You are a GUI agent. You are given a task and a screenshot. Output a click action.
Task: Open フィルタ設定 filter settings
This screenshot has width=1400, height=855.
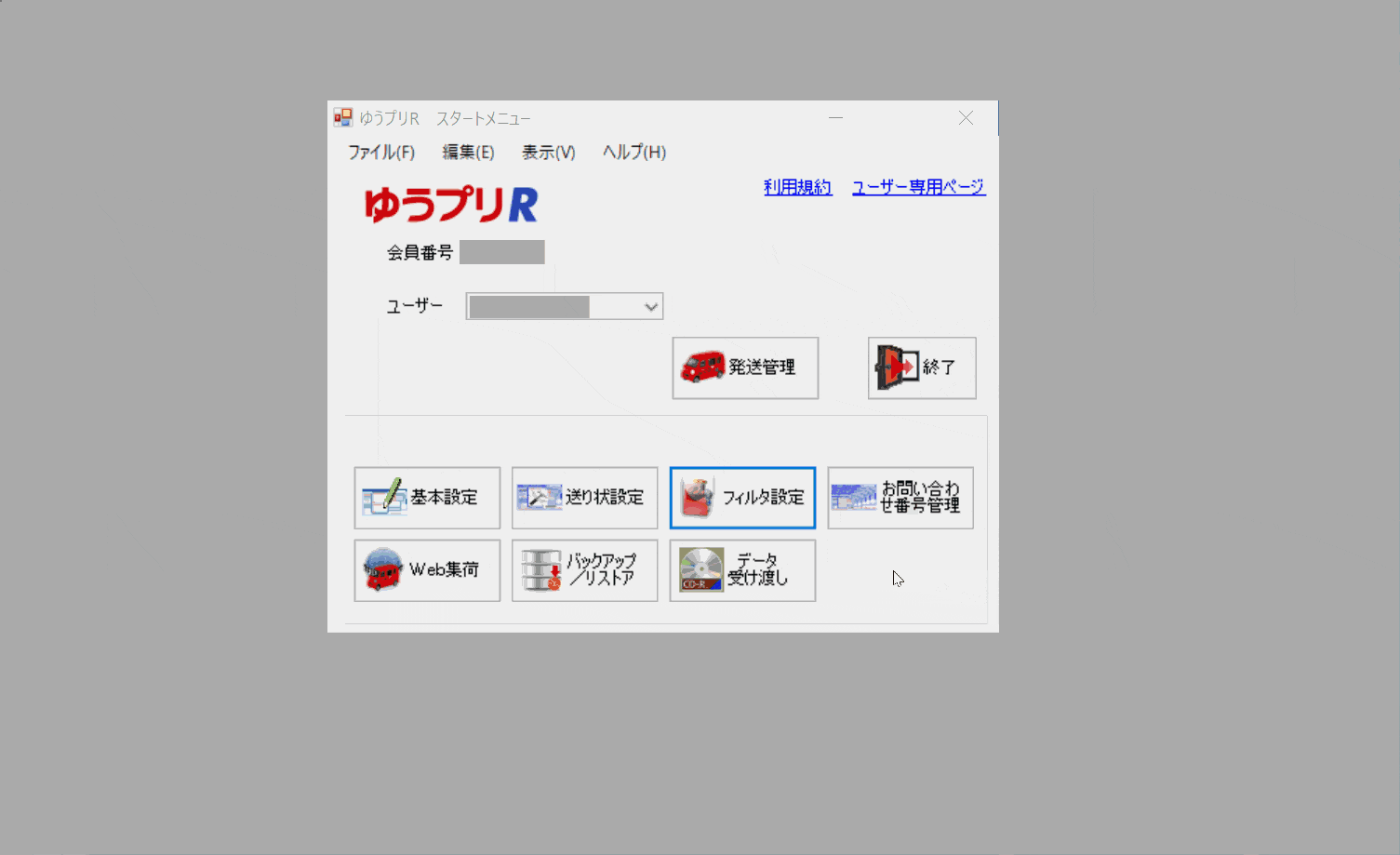(742, 498)
